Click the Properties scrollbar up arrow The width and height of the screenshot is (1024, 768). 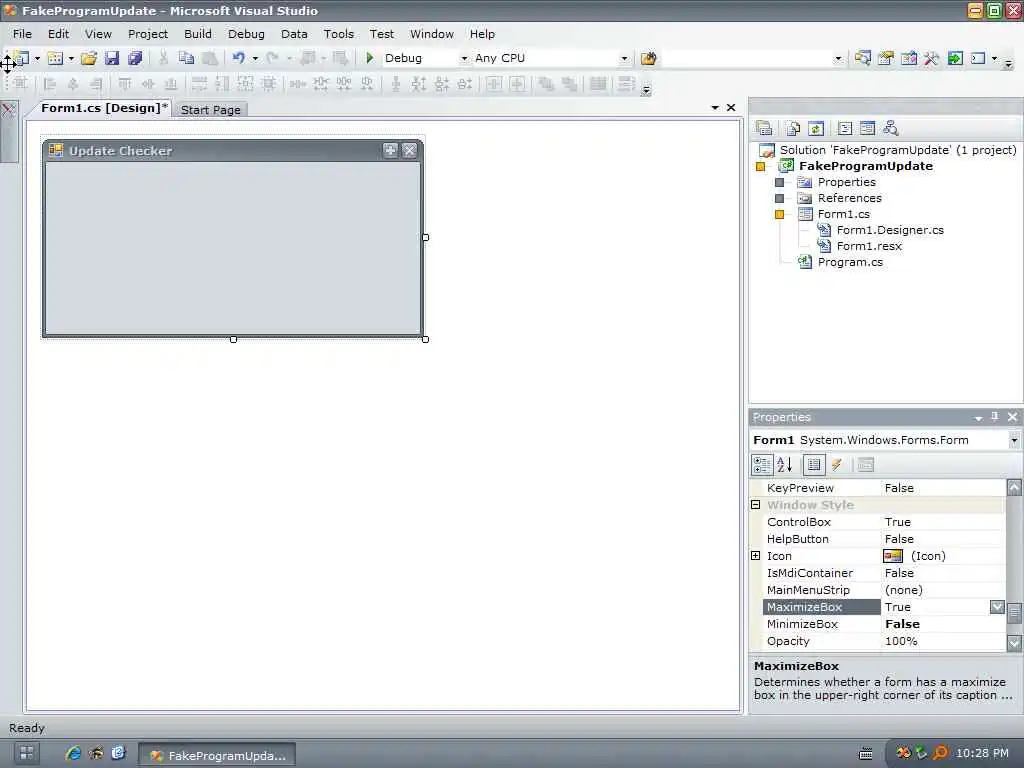1014,487
